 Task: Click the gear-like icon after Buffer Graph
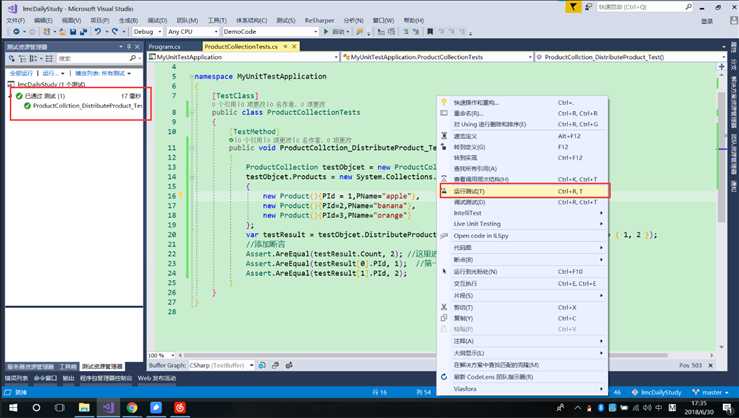coord(289,365)
